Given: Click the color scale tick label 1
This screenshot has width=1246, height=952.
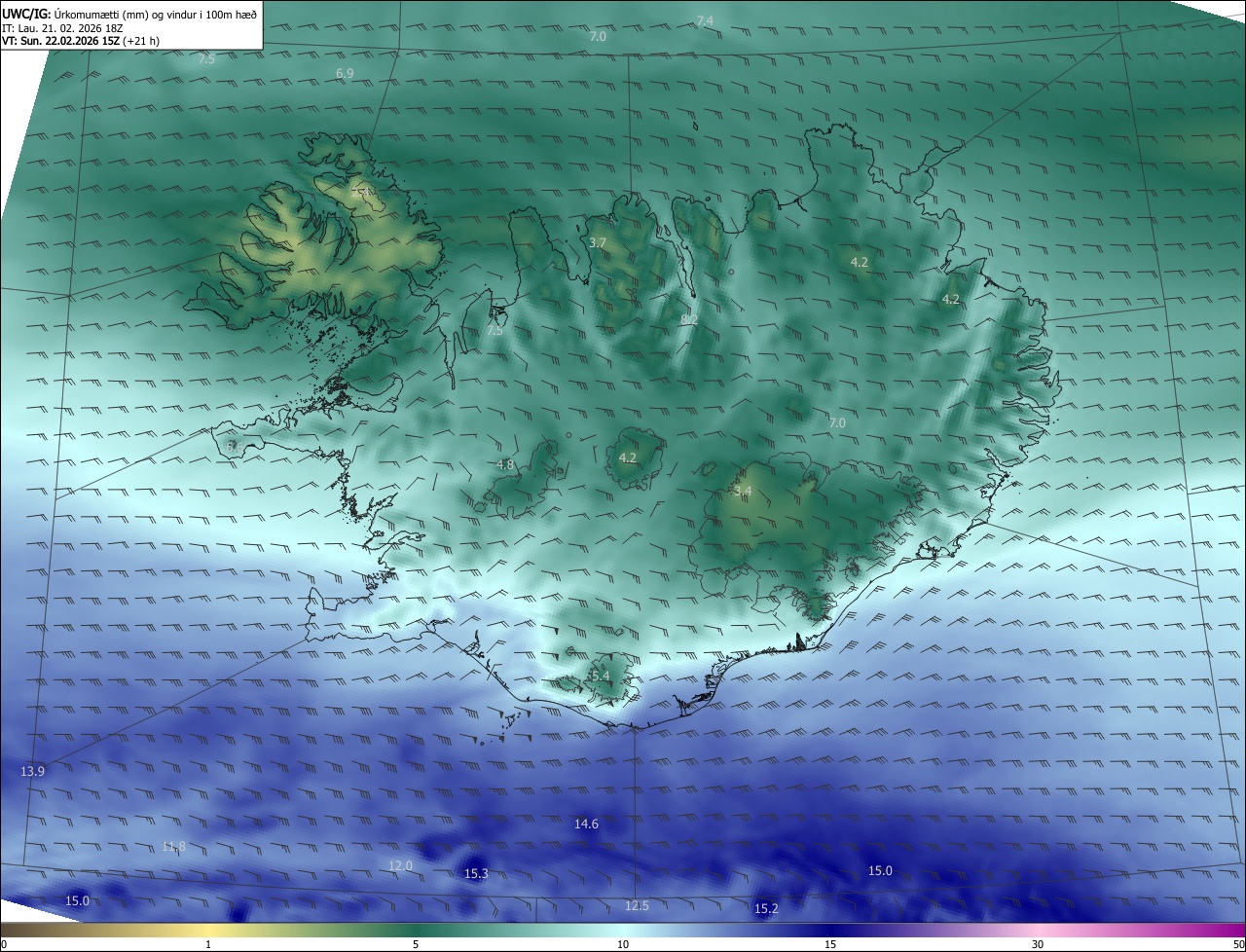Looking at the screenshot, I should 208,945.
